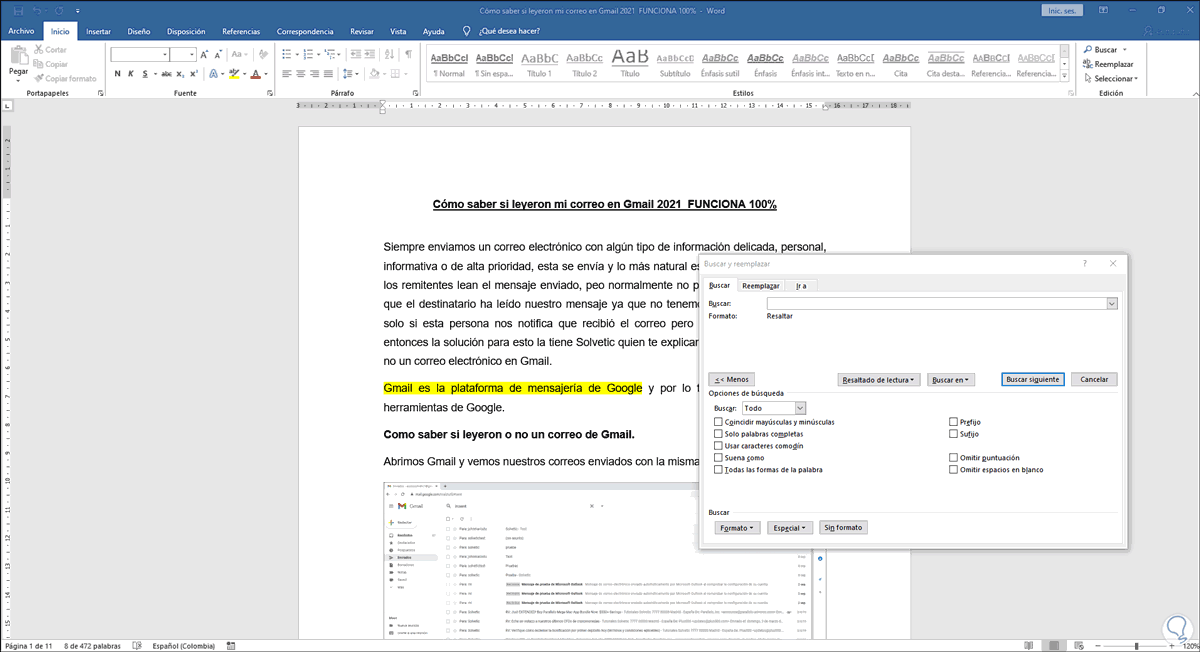Switch to the Referencias tab
The height and width of the screenshot is (652, 1200).
(241, 31)
